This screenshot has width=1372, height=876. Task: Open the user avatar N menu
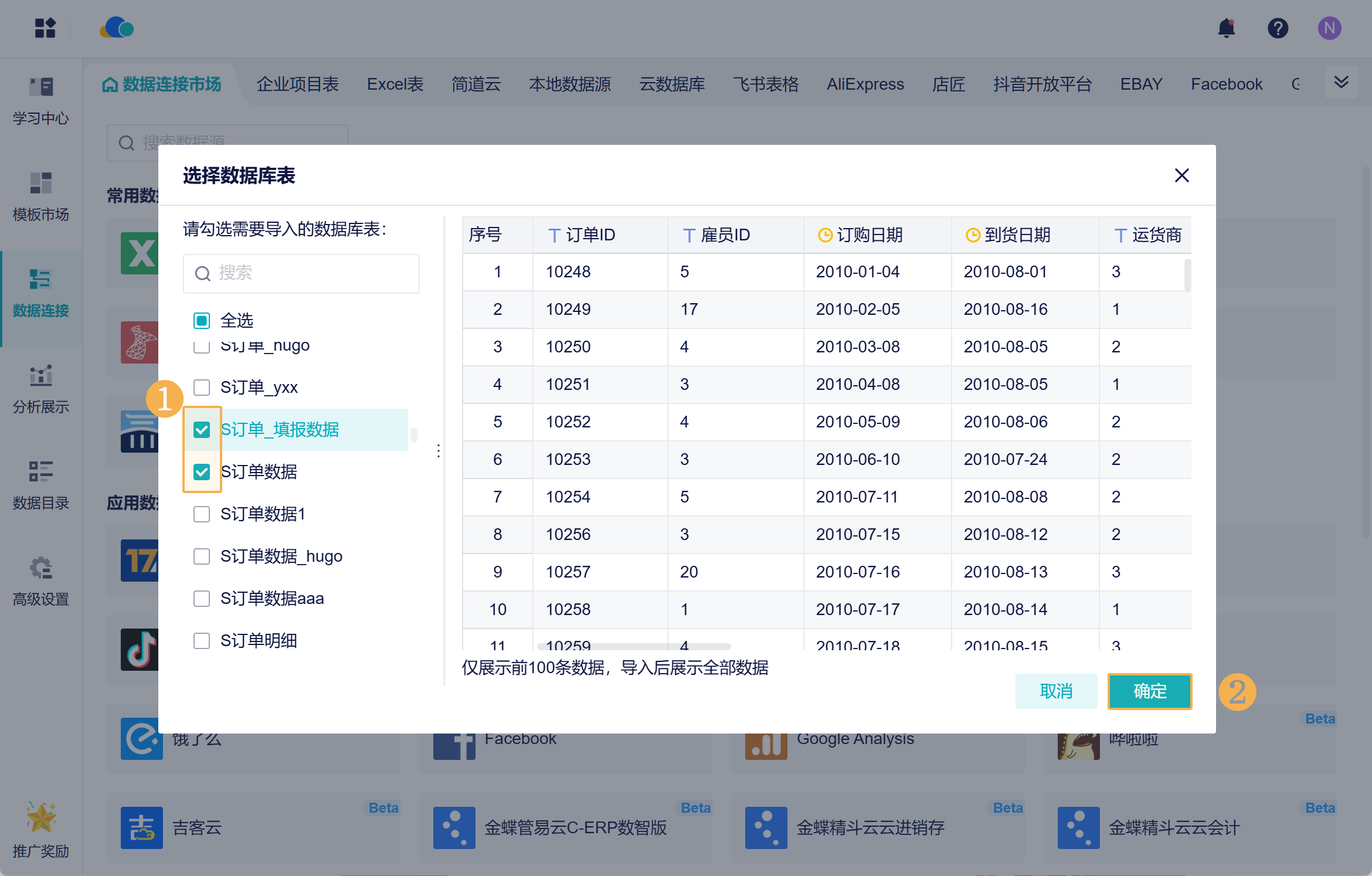[1329, 28]
